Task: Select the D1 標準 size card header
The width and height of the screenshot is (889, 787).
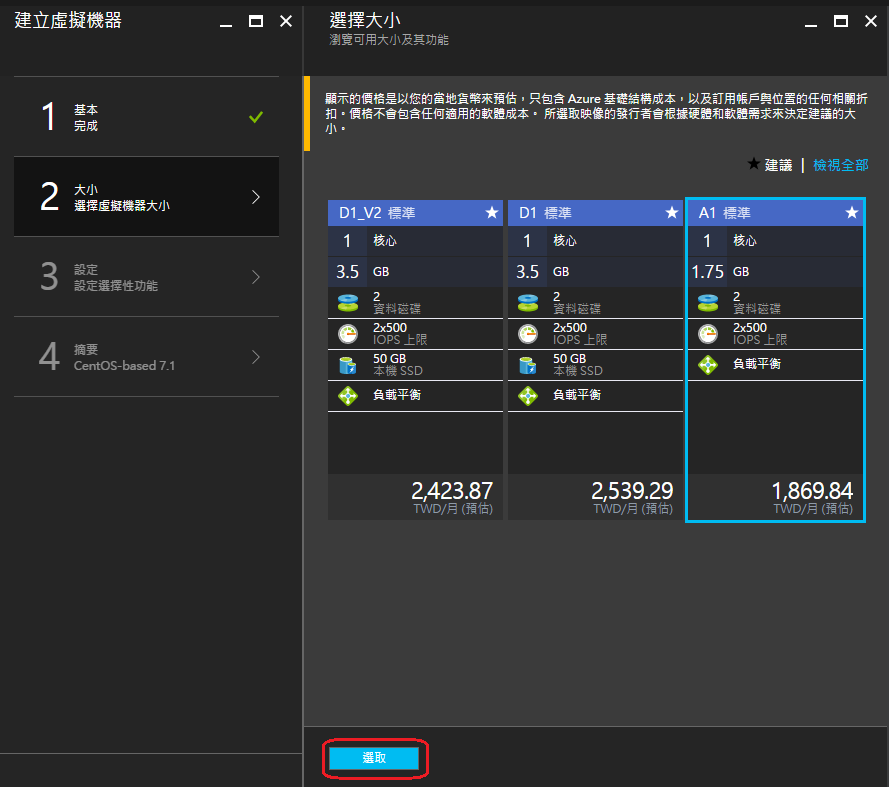Action: [595, 213]
